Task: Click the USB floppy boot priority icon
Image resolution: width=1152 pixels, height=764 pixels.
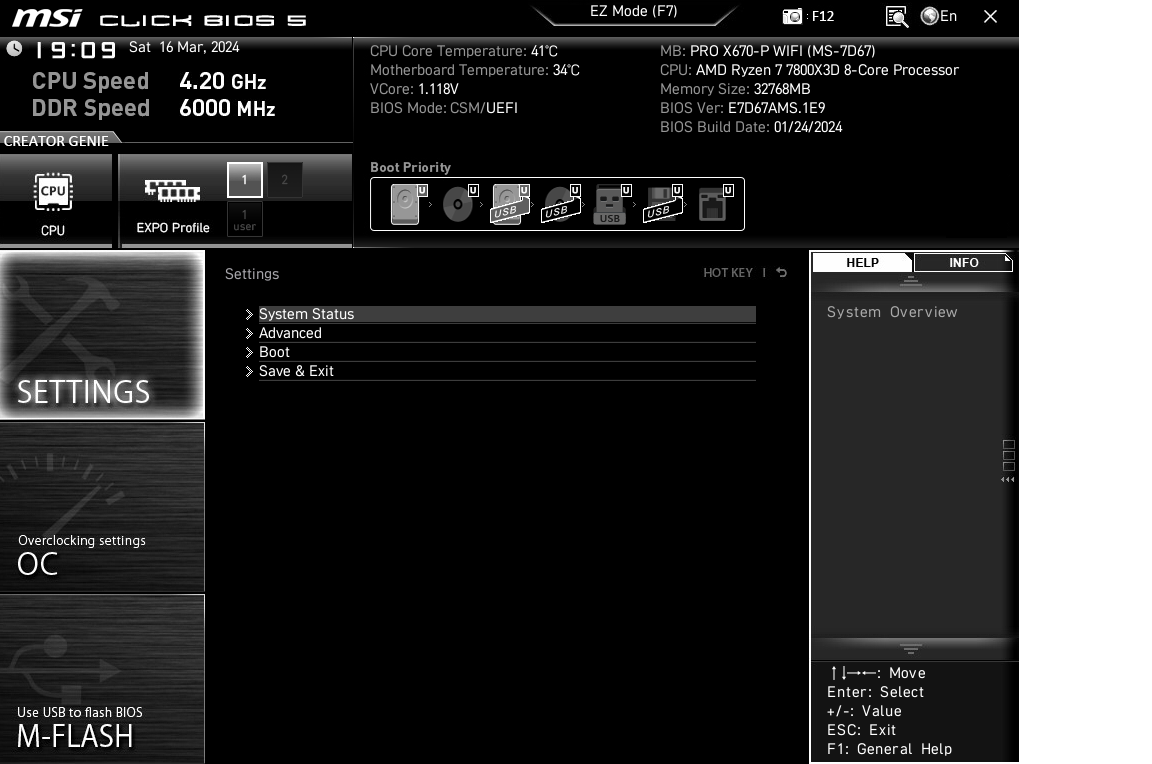Action: (663, 204)
